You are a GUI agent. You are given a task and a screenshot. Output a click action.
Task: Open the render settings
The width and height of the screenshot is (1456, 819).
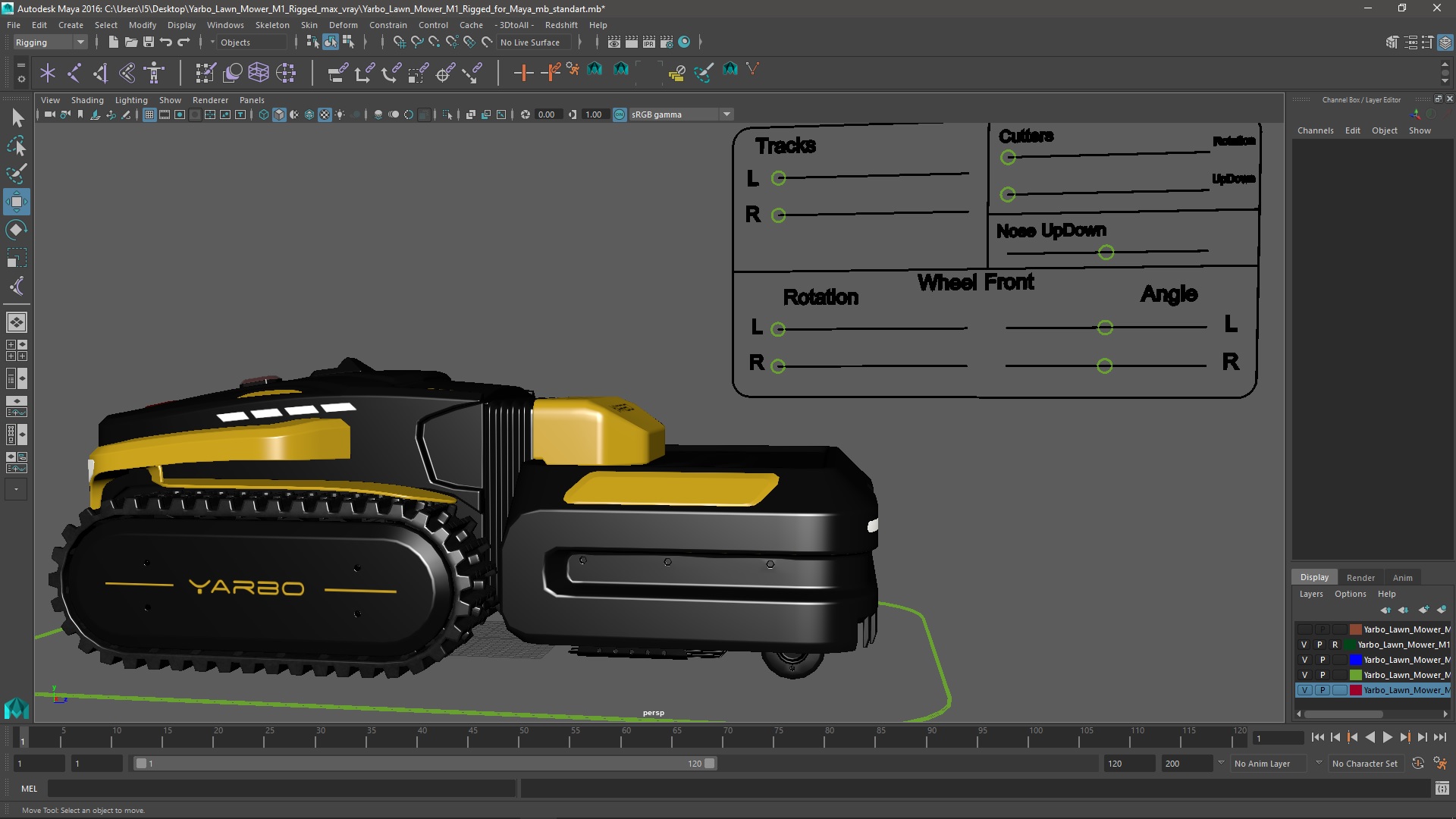click(x=667, y=42)
